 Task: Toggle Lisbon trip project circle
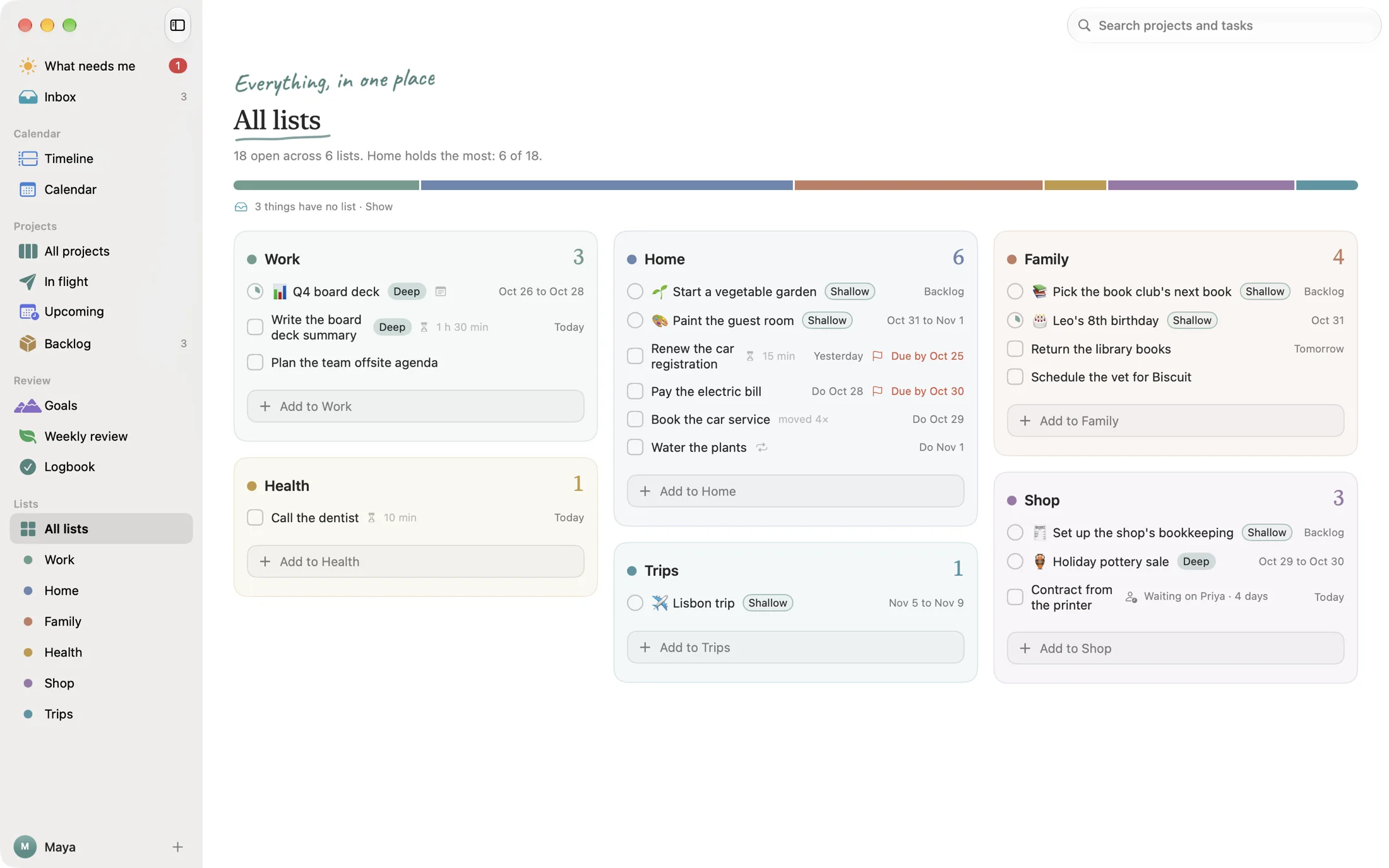(x=635, y=603)
